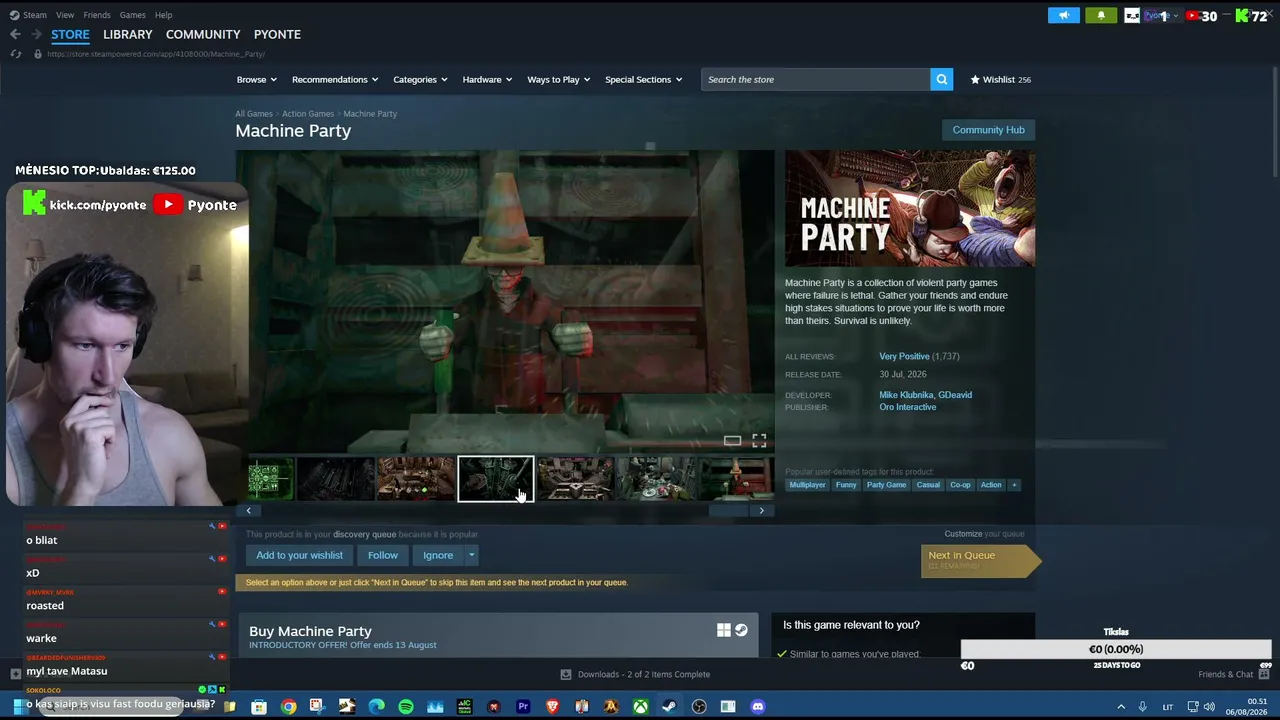This screenshot has width=1280, height=720.
Task: Click the All Games breadcrumb
Action: coord(254,114)
